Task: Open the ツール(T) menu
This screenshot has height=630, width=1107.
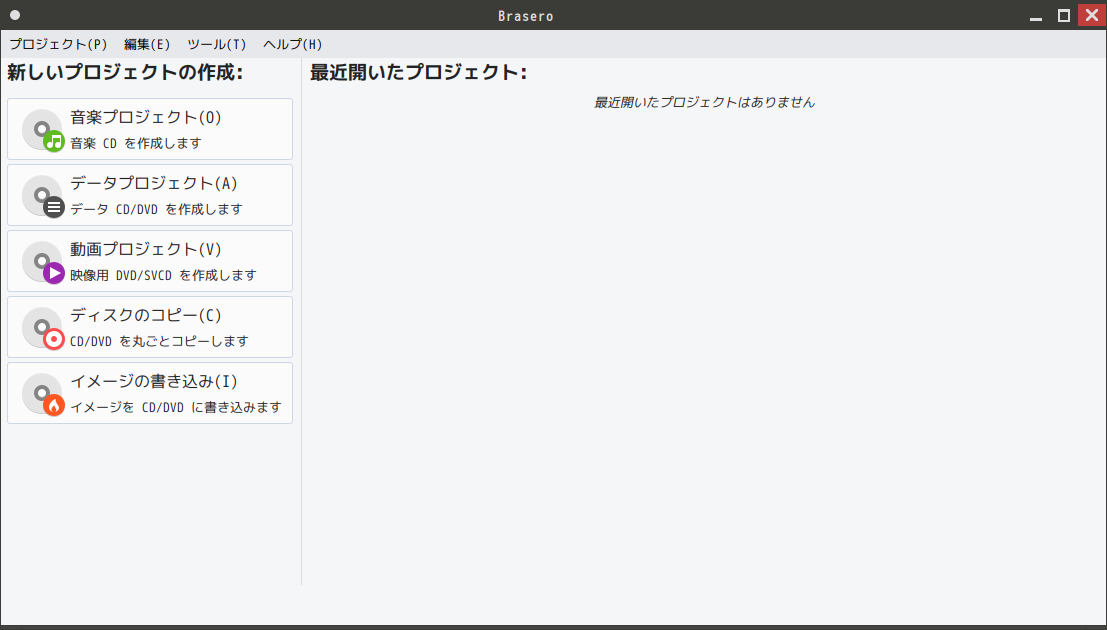Action: point(217,44)
